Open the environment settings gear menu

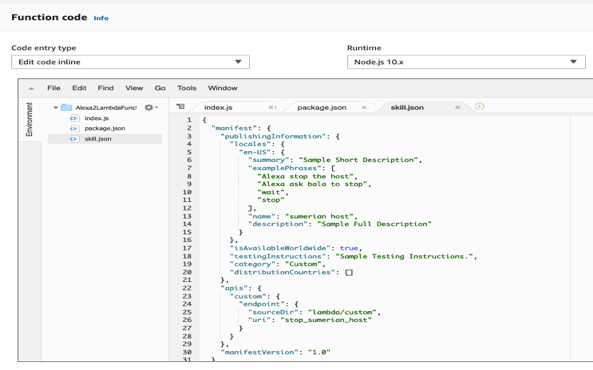click(x=151, y=107)
